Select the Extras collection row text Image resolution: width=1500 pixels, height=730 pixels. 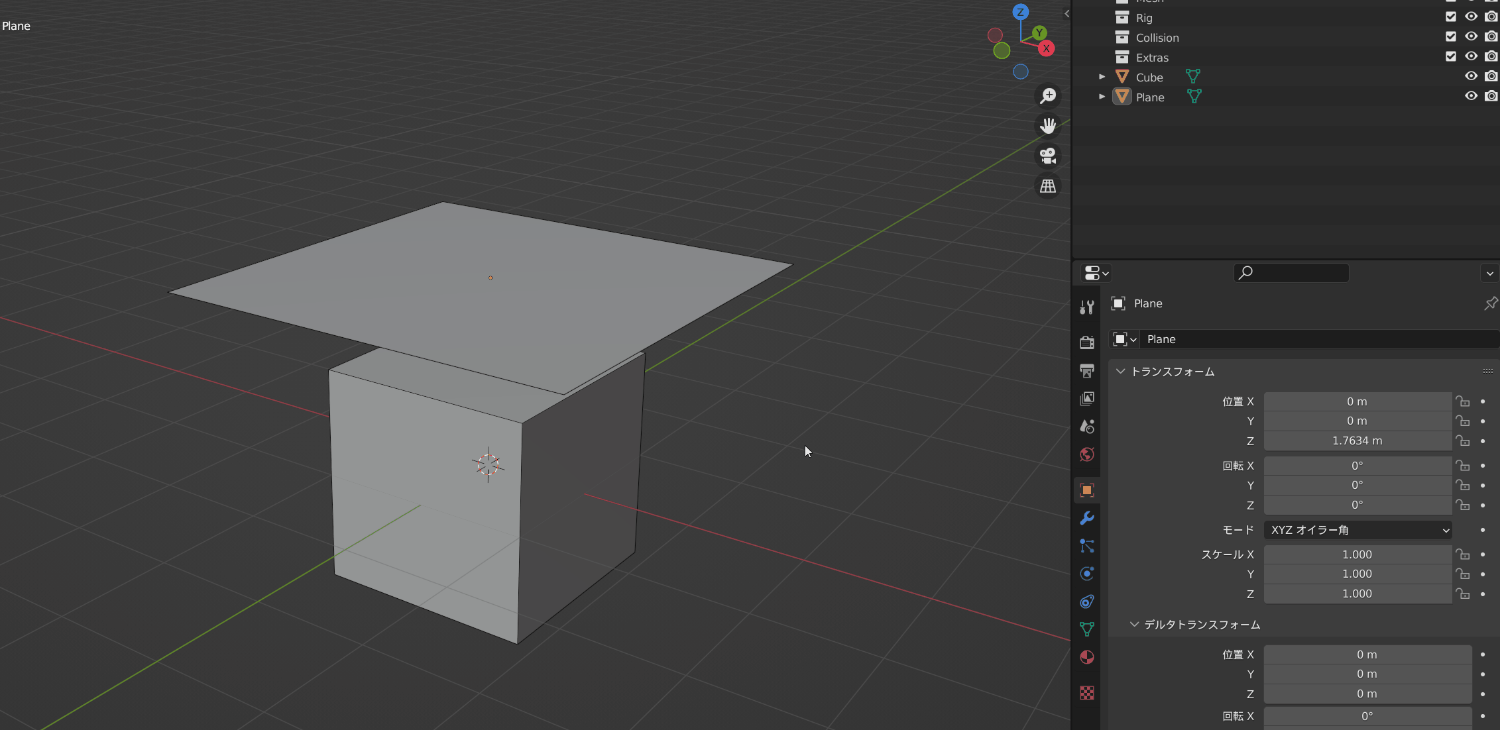1152,57
